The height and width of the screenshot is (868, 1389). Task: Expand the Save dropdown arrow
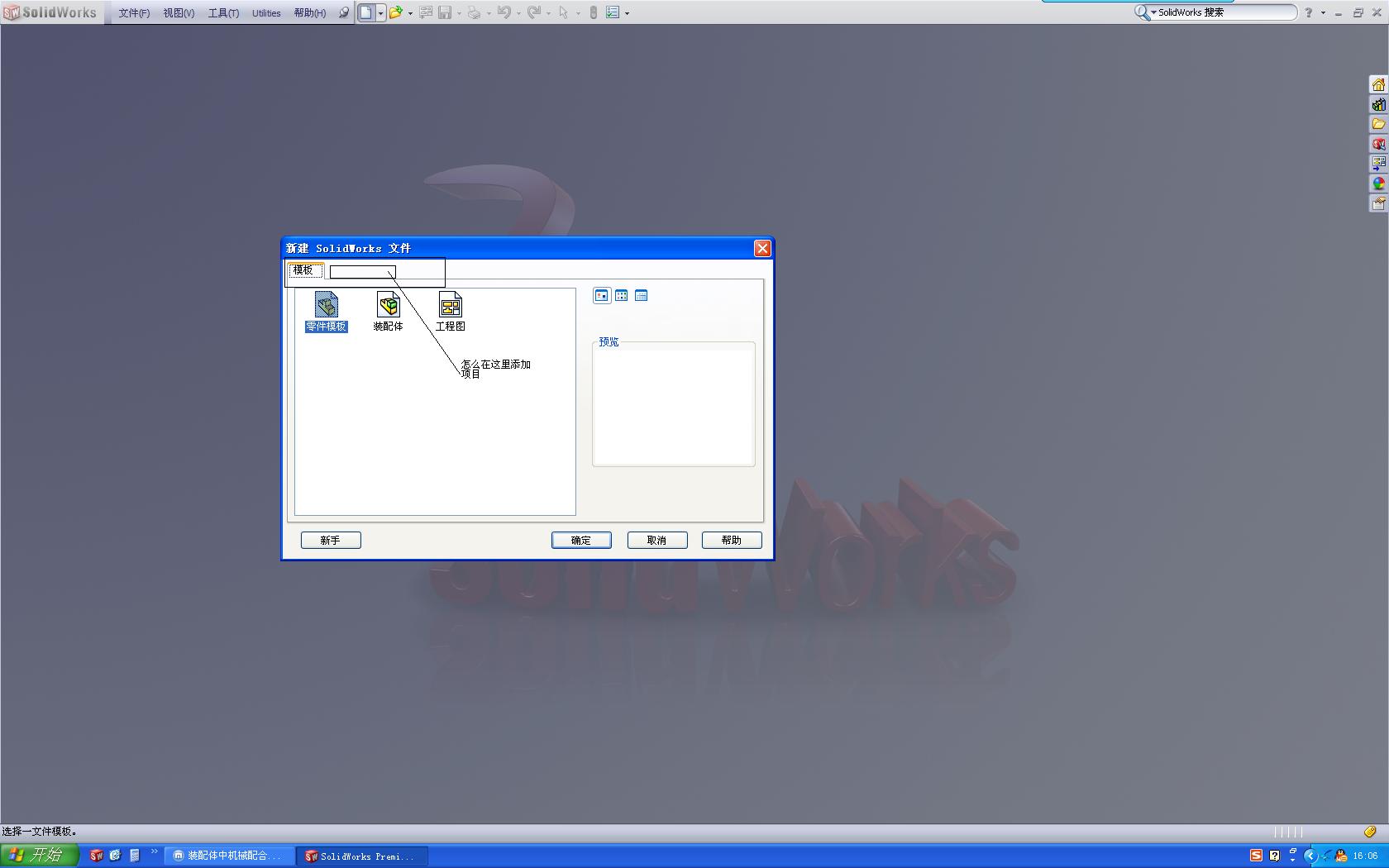(459, 13)
